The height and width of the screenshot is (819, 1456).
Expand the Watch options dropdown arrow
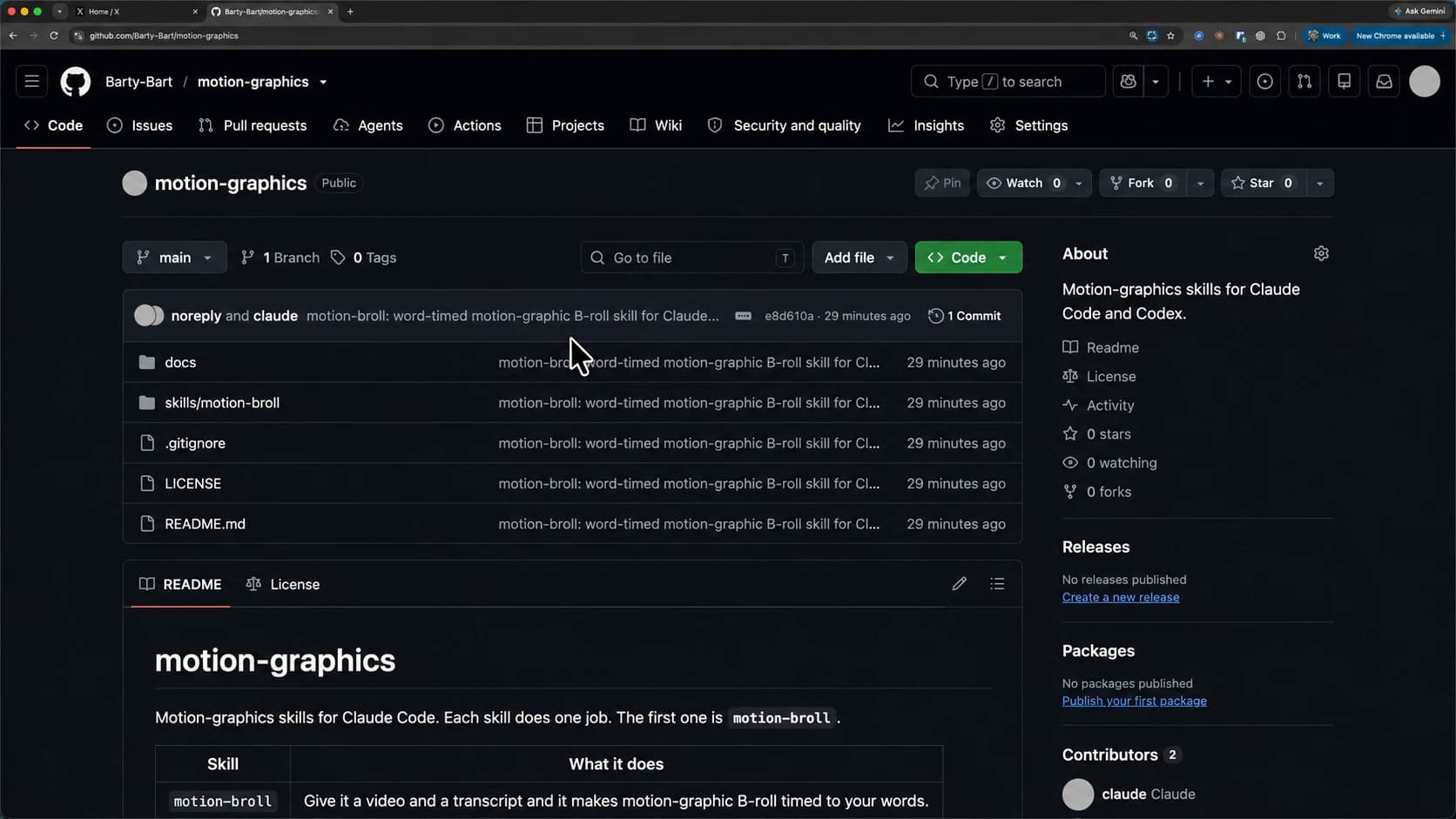click(x=1079, y=183)
